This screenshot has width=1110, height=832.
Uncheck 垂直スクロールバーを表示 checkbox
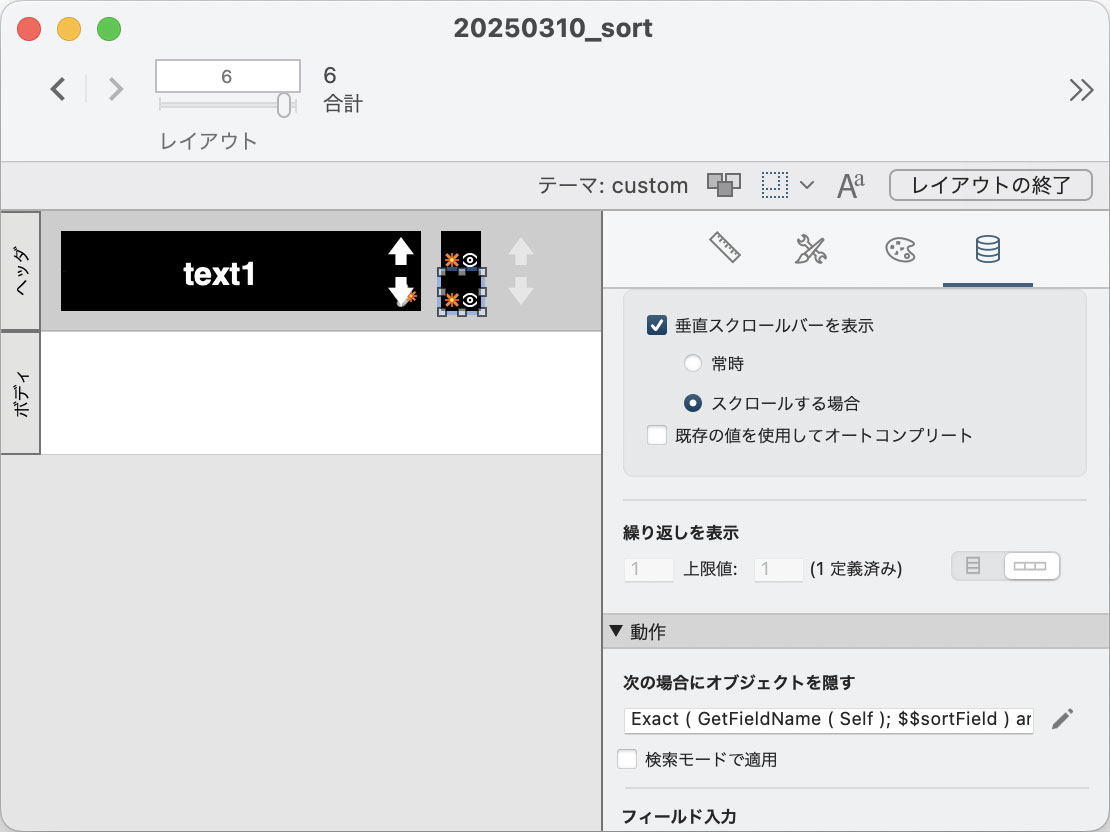656,326
